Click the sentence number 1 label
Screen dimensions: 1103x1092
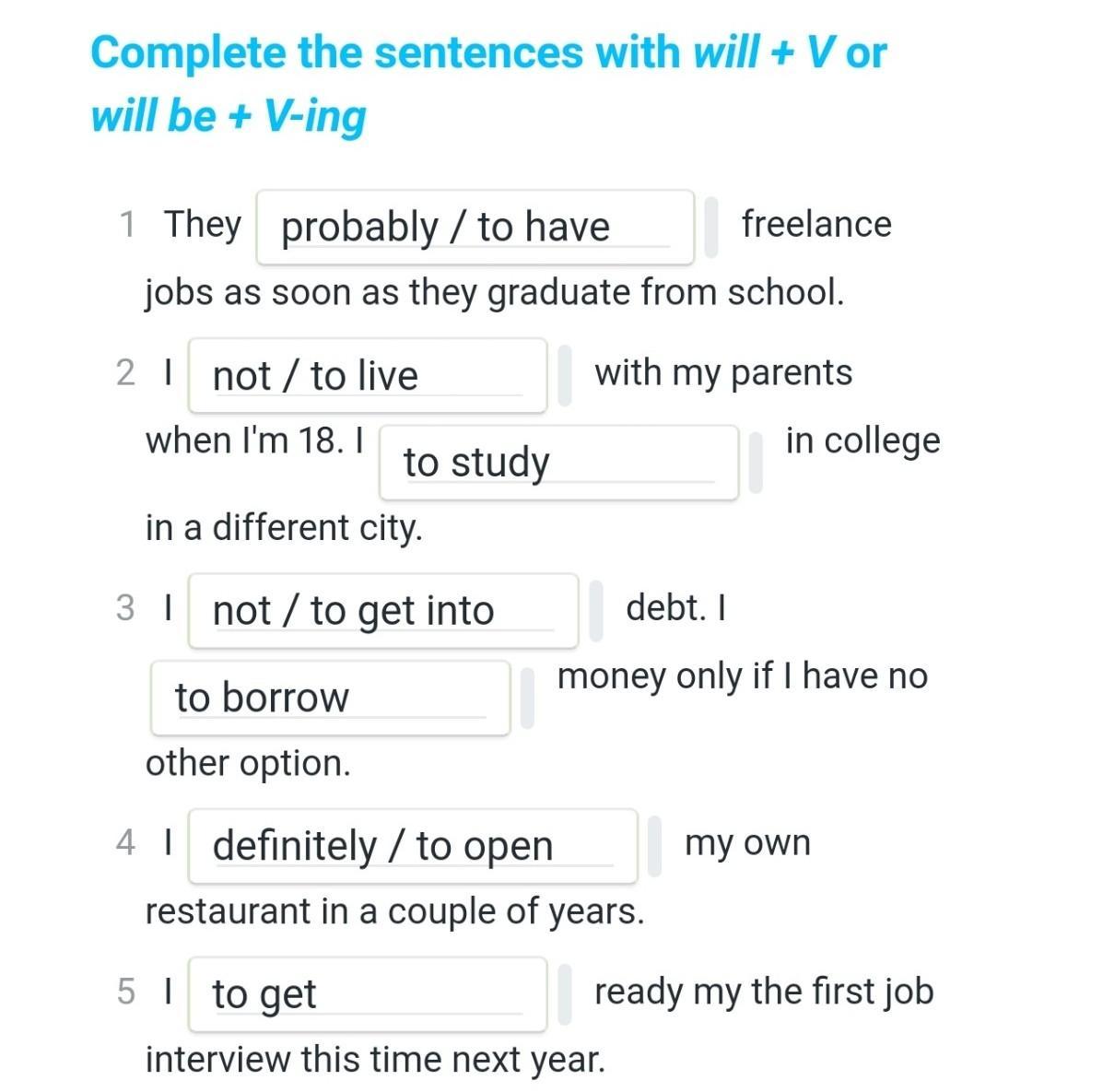(127, 225)
